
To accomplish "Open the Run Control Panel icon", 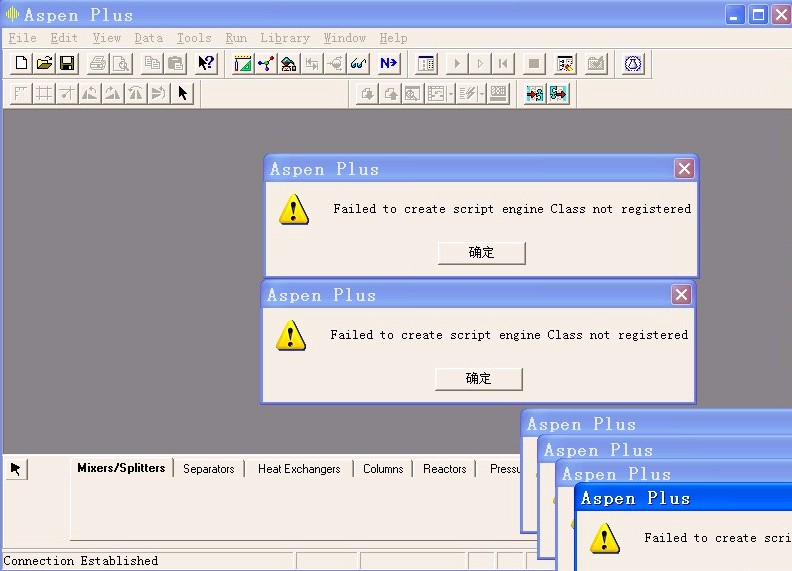I will point(426,64).
